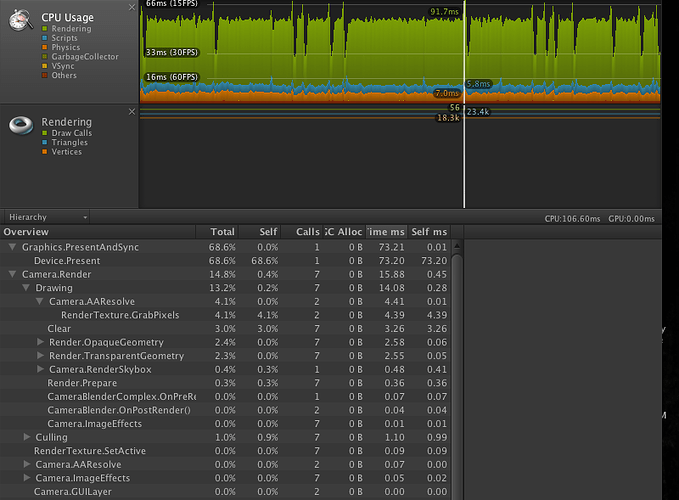Toggle the Triangles legend color box
Image resolution: width=679 pixels, height=500 pixels.
[43, 143]
